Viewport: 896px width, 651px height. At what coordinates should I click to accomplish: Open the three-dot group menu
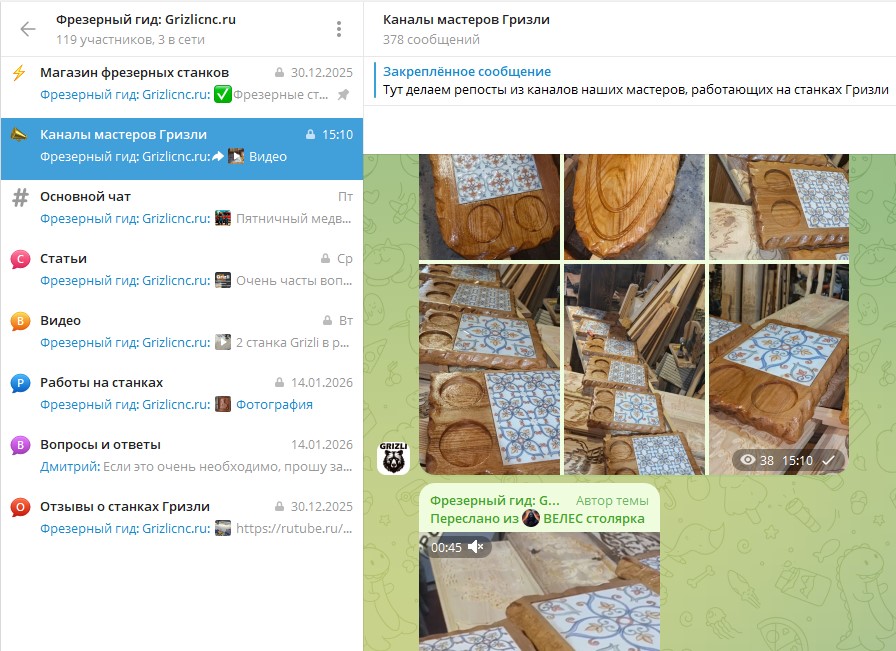click(339, 29)
